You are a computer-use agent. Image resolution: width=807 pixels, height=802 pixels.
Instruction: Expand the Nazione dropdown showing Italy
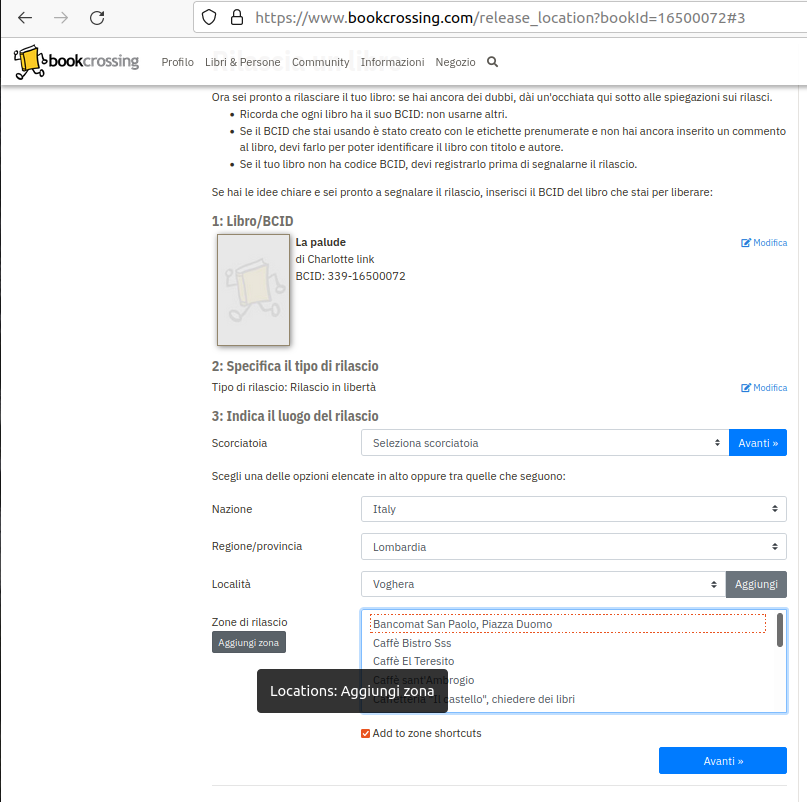pos(573,509)
